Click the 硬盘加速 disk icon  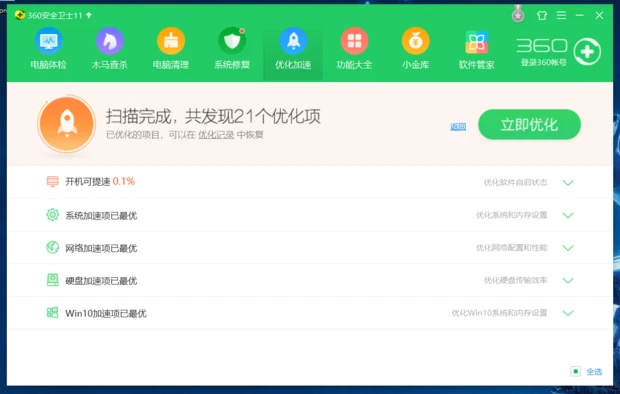point(53,280)
